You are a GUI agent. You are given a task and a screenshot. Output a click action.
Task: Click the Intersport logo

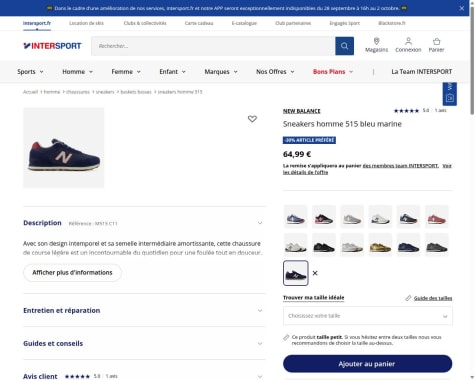[52, 46]
